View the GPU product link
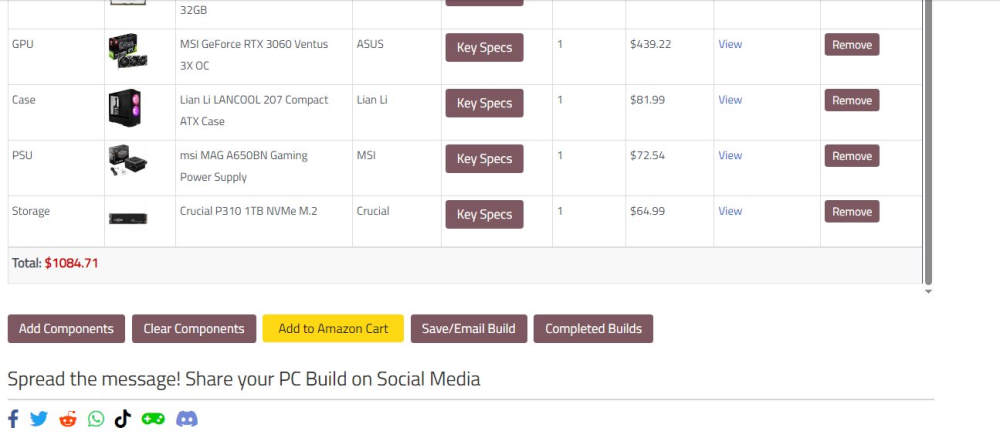 click(730, 44)
